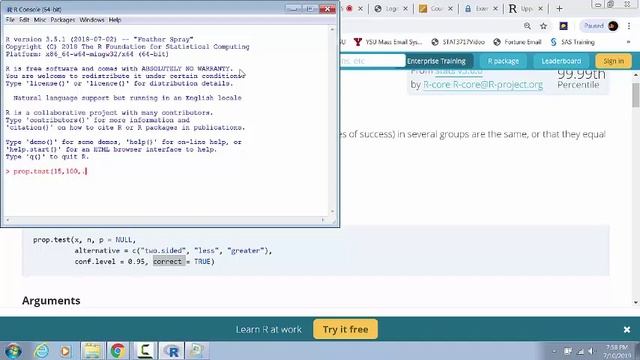Launch Internet Explorer from the taskbar
Viewport: 640px width, 360px height.
pos(41,351)
